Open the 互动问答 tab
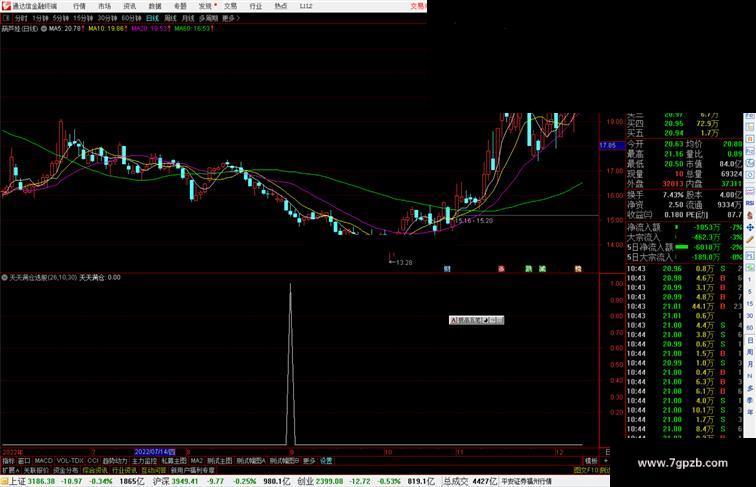The width and height of the screenshot is (756, 487). tap(154, 470)
